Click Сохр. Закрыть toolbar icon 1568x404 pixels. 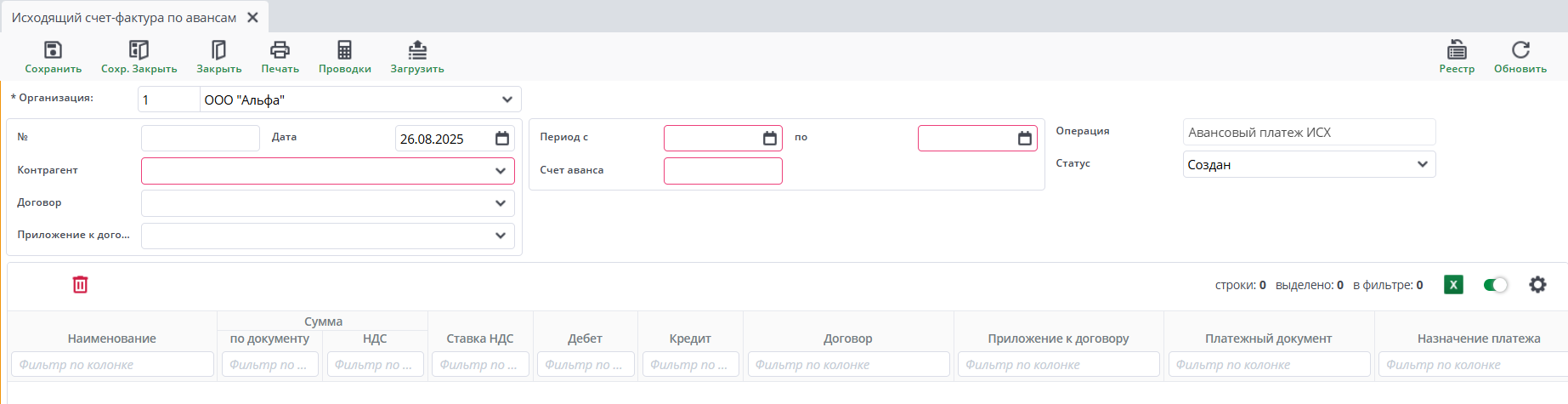[139, 50]
